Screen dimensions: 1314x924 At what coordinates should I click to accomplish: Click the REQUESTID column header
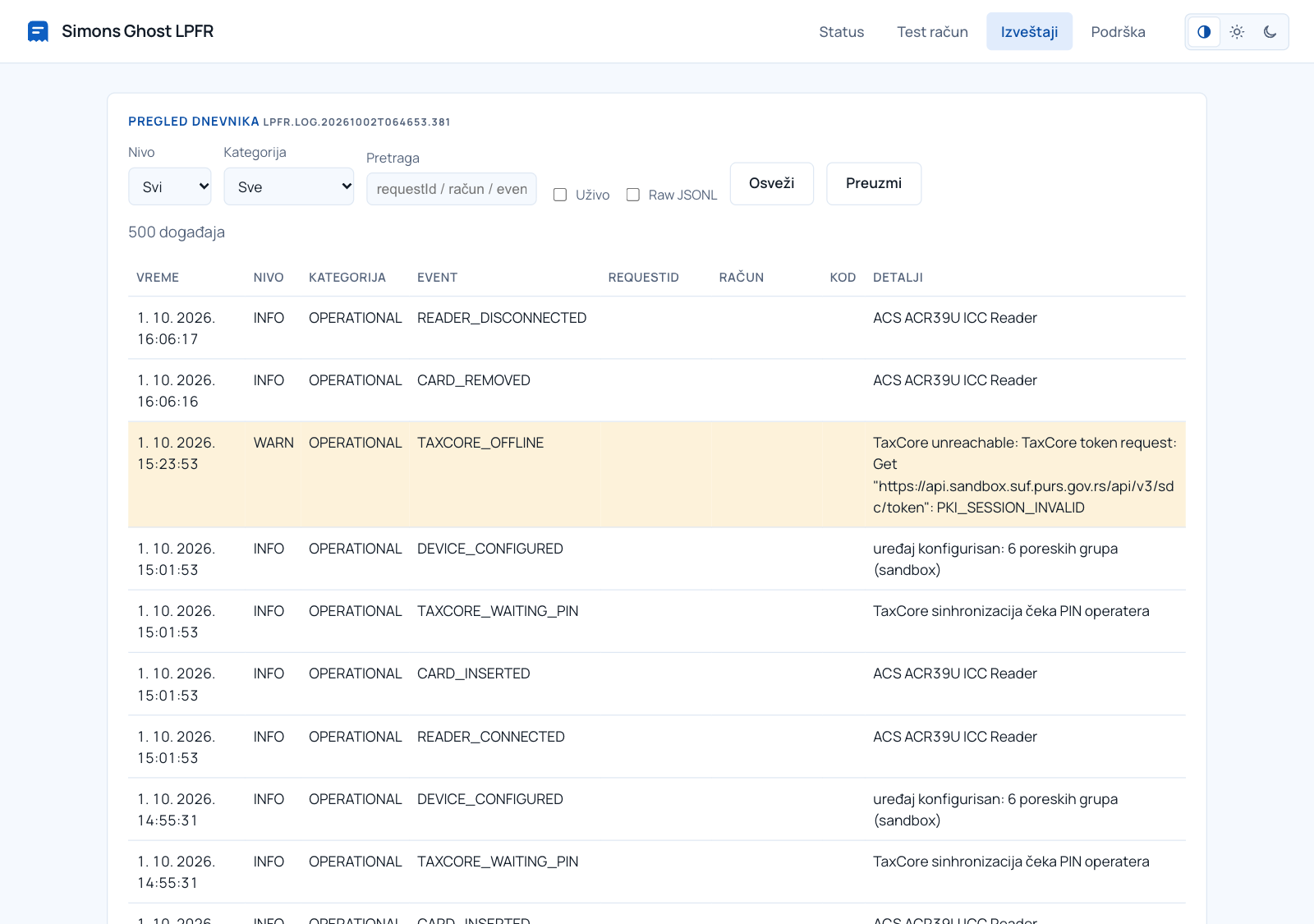[x=644, y=278]
